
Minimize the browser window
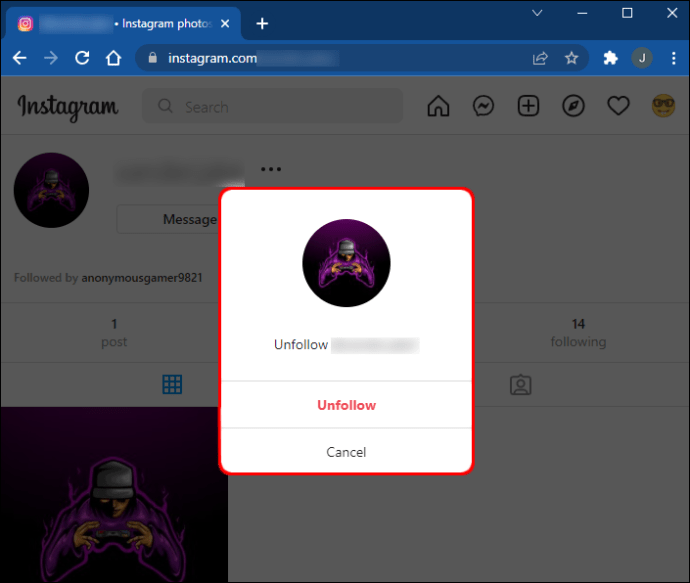pyautogui.click(x=582, y=13)
